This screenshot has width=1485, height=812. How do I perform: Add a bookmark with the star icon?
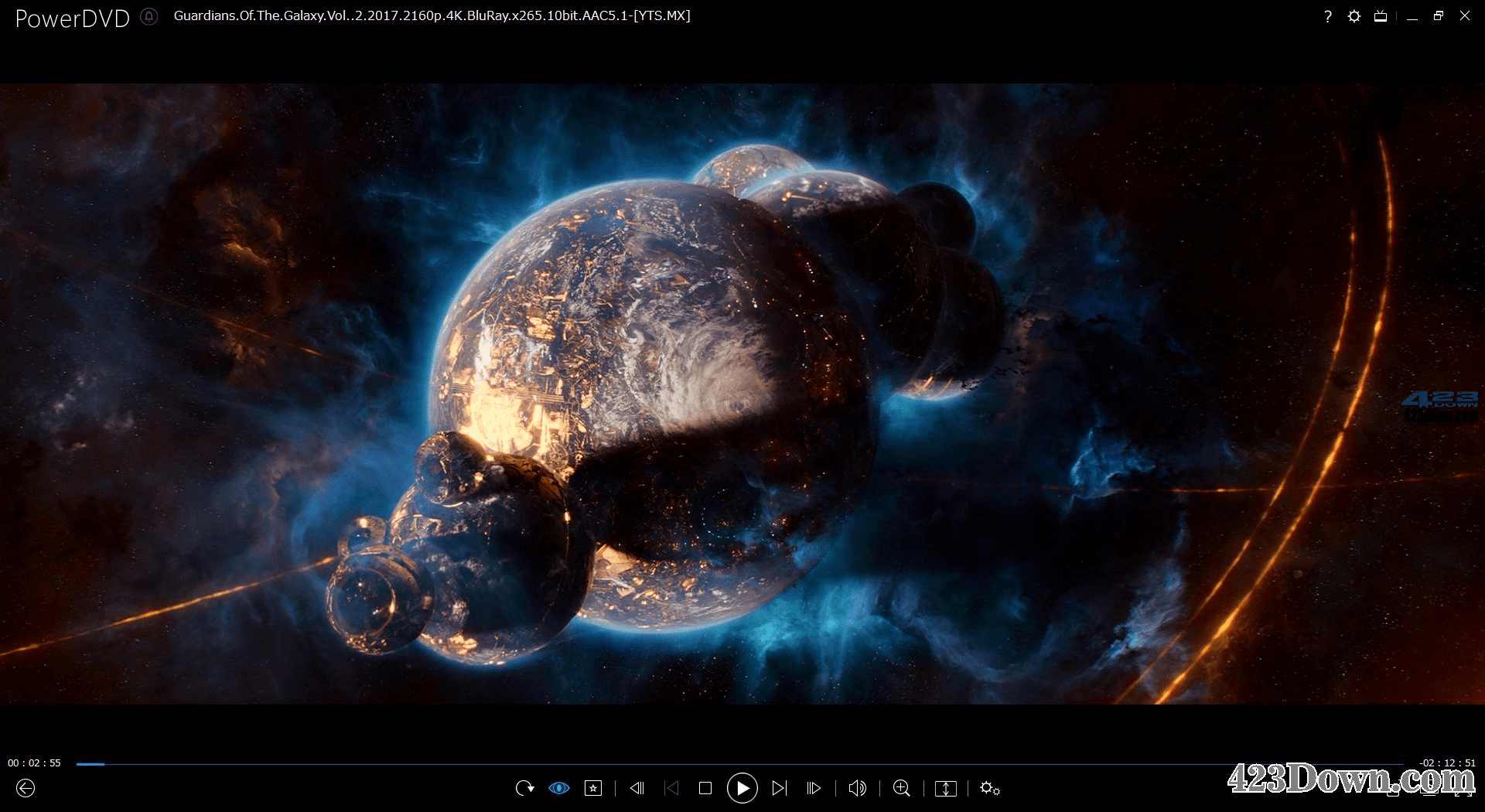[x=593, y=788]
